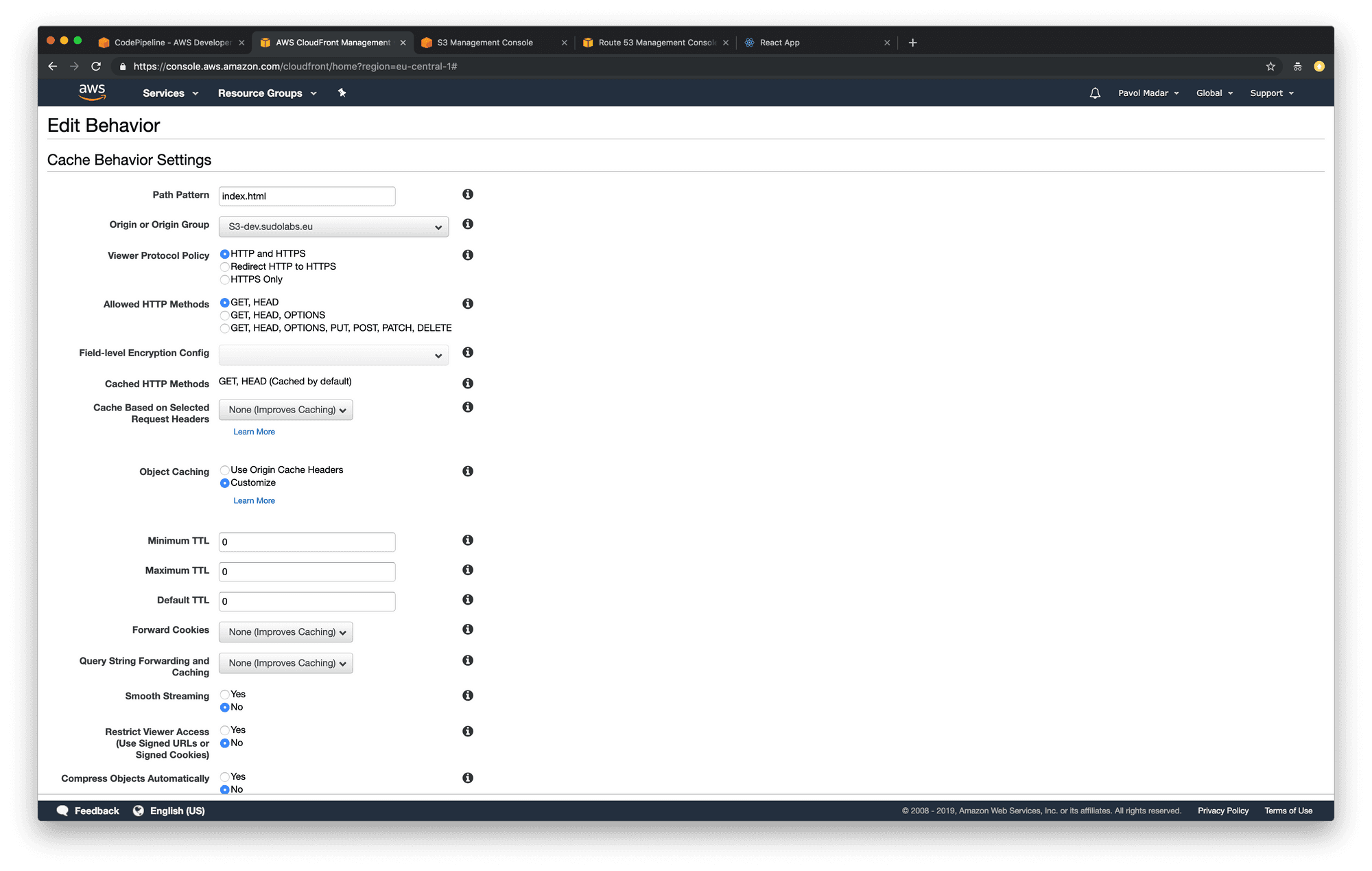Open the Resource Groups menu
The height and width of the screenshot is (871, 1372).
(x=267, y=93)
